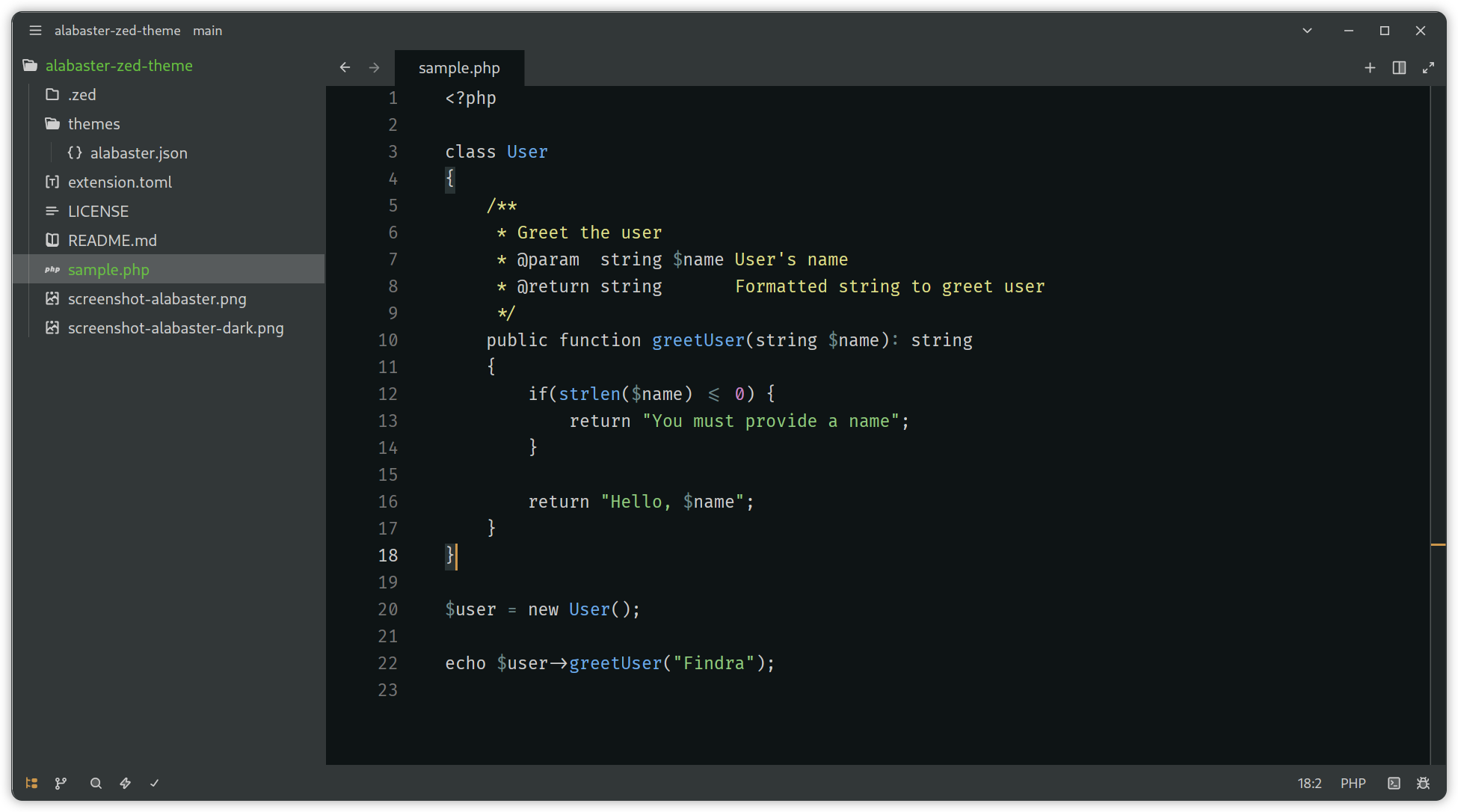Open project search magnifier icon

(96, 783)
